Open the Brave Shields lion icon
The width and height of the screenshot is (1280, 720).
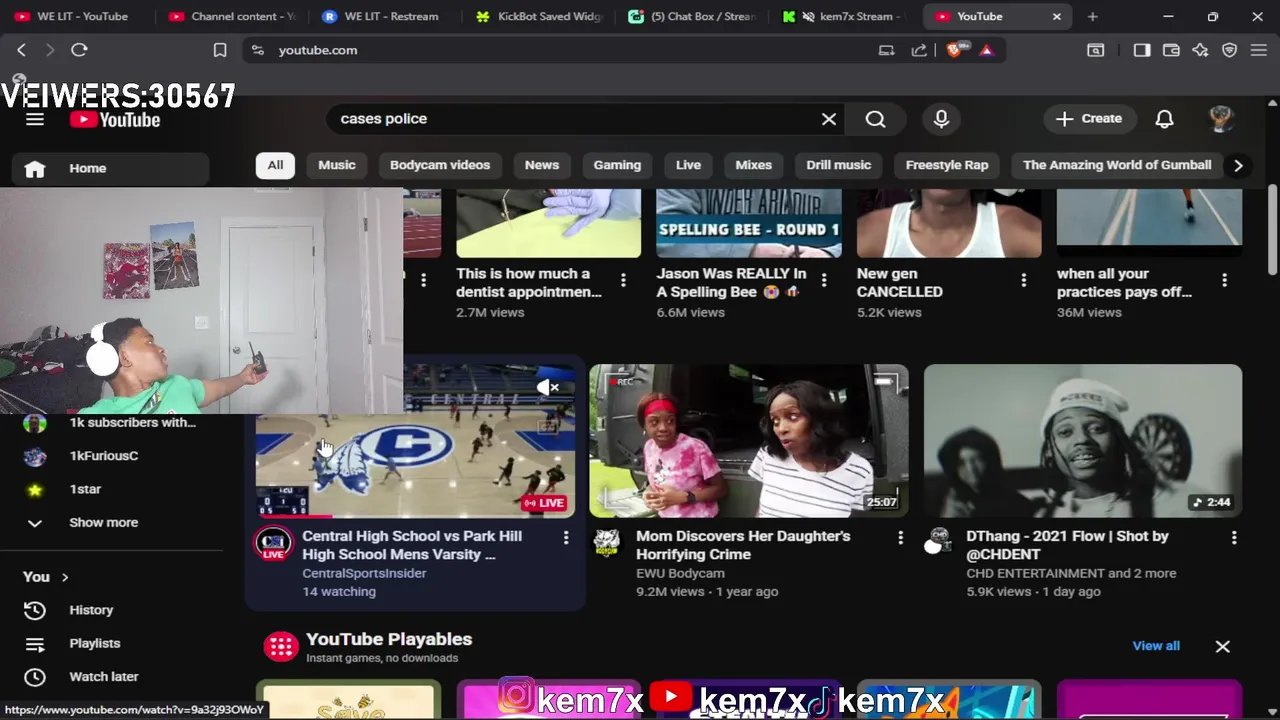coord(955,50)
